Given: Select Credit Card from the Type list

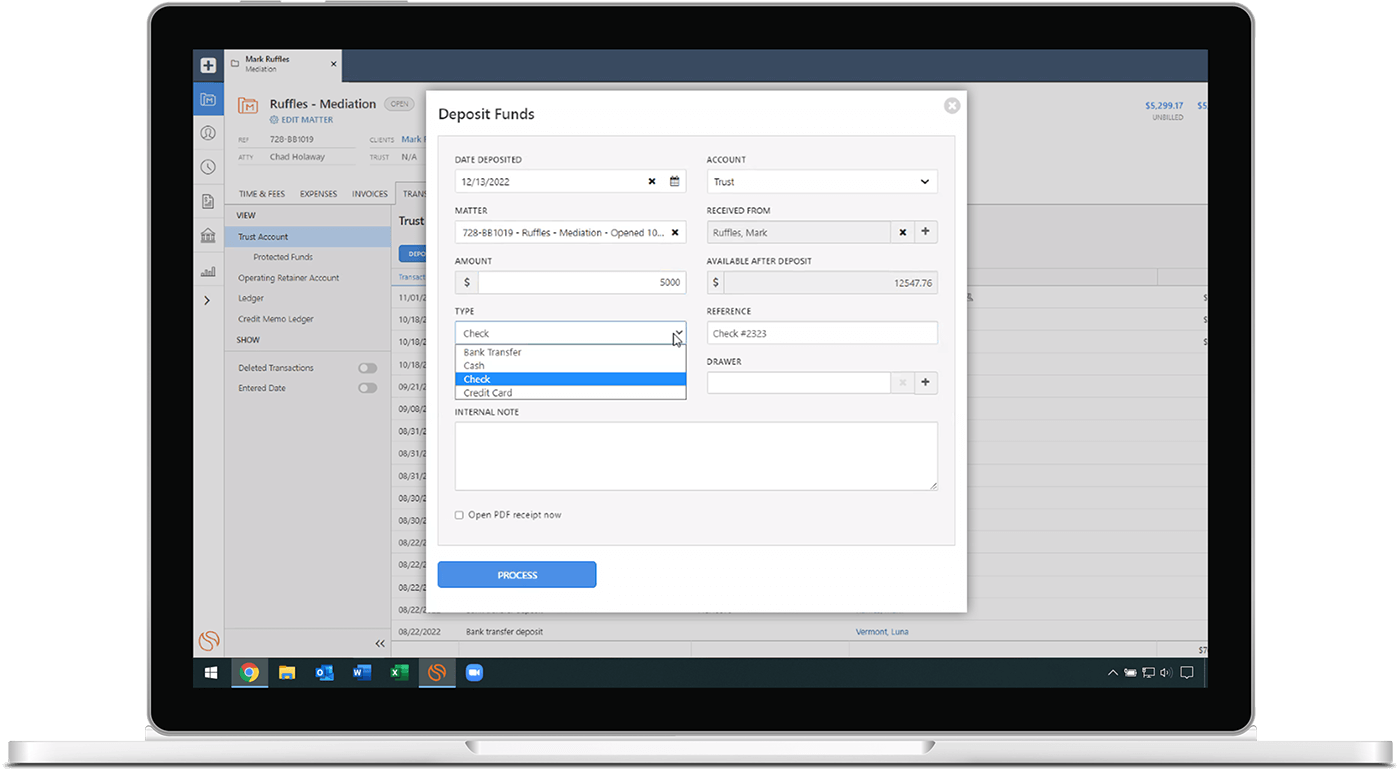Looking at the screenshot, I should pyautogui.click(x=570, y=393).
